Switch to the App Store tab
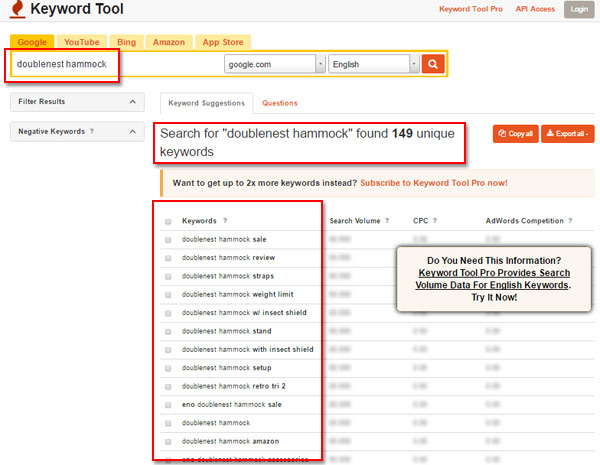Image resolution: width=600 pixels, height=465 pixels. click(223, 42)
